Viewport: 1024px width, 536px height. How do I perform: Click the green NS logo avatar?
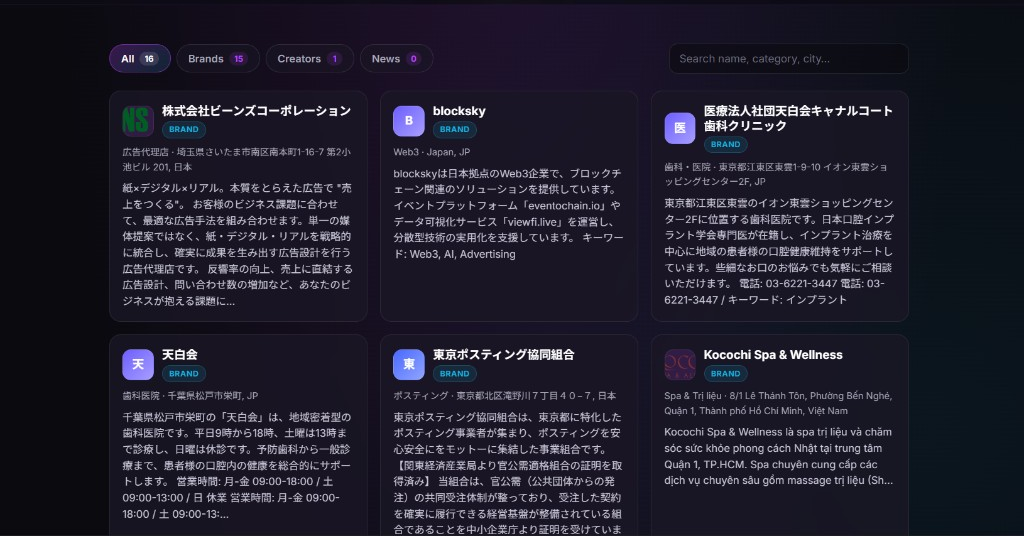click(x=138, y=121)
